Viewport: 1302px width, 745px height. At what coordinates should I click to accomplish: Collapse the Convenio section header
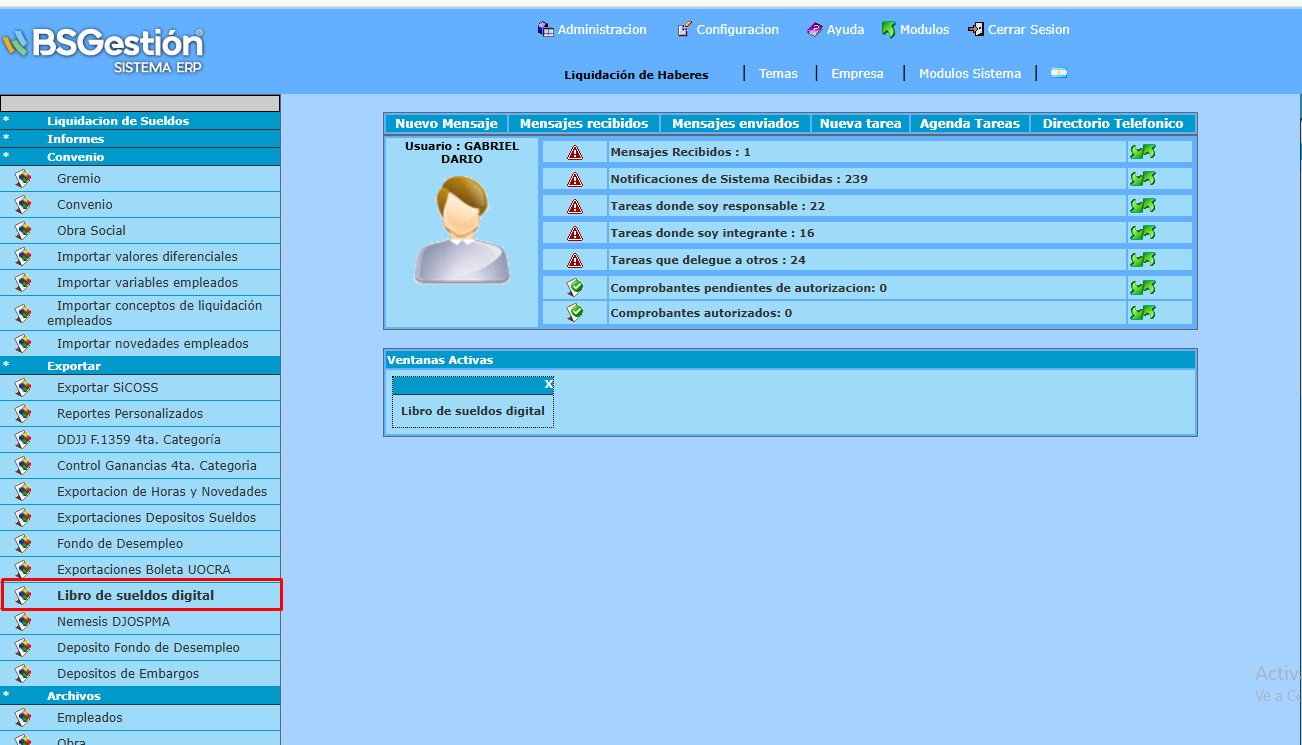tap(140, 157)
